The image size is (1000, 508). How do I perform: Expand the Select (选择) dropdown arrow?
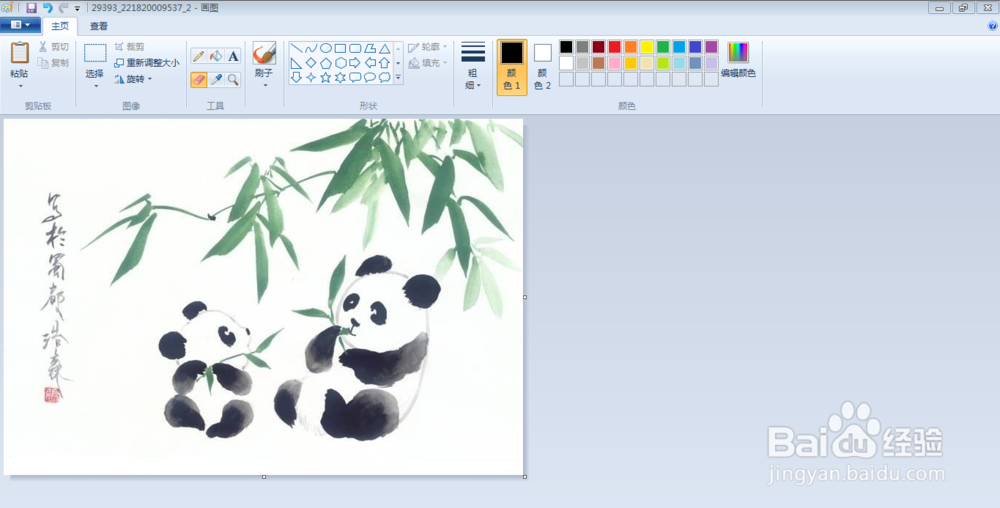pyautogui.click(x=96, y=85)
